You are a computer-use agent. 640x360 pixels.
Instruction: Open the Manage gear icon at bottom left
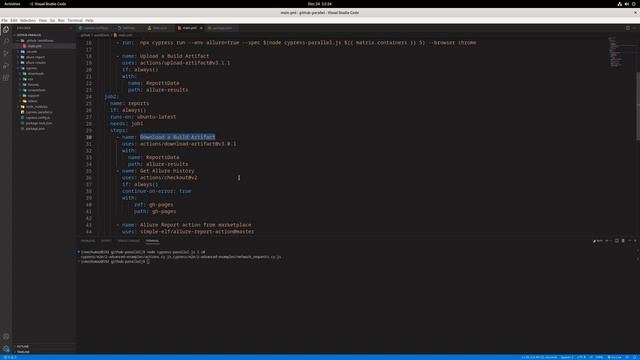[6, 349]
